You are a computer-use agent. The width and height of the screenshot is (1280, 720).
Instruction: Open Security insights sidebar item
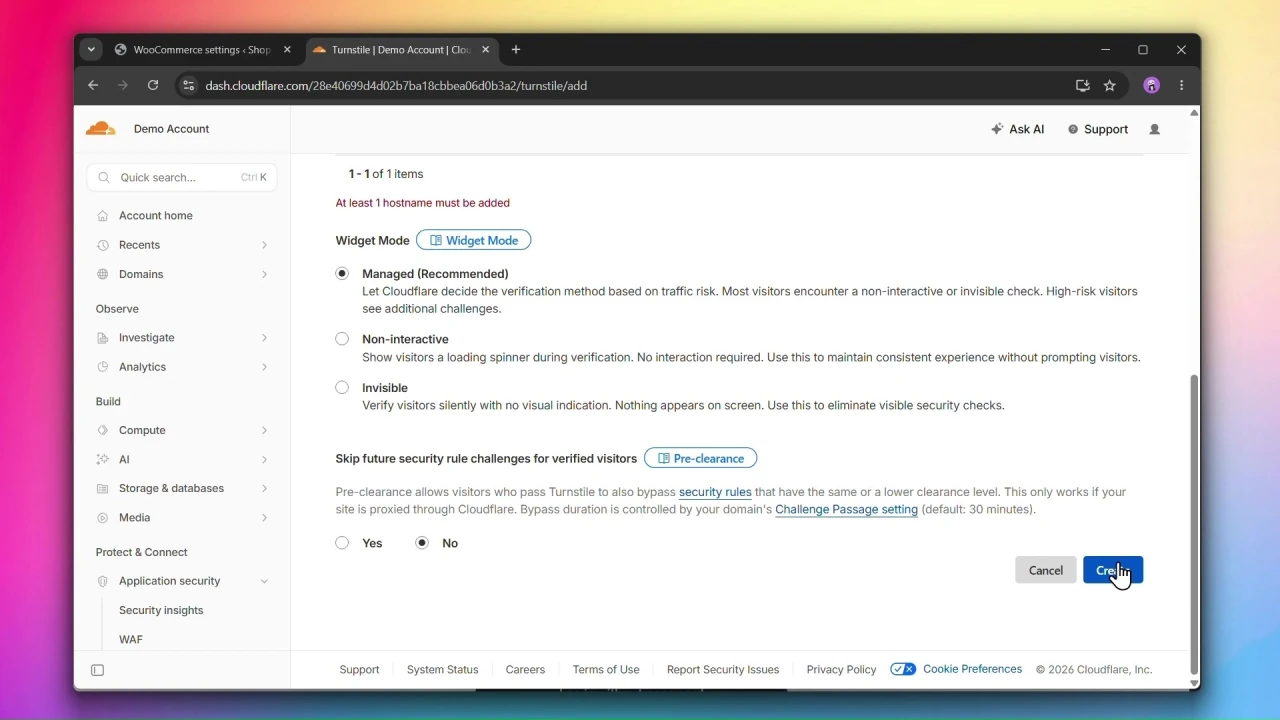click(161, 610)
